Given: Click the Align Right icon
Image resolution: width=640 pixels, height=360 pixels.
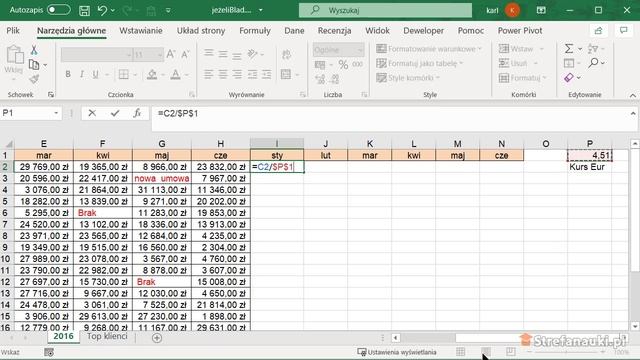Looking at the screenshot, I should (x=237, y=74).
